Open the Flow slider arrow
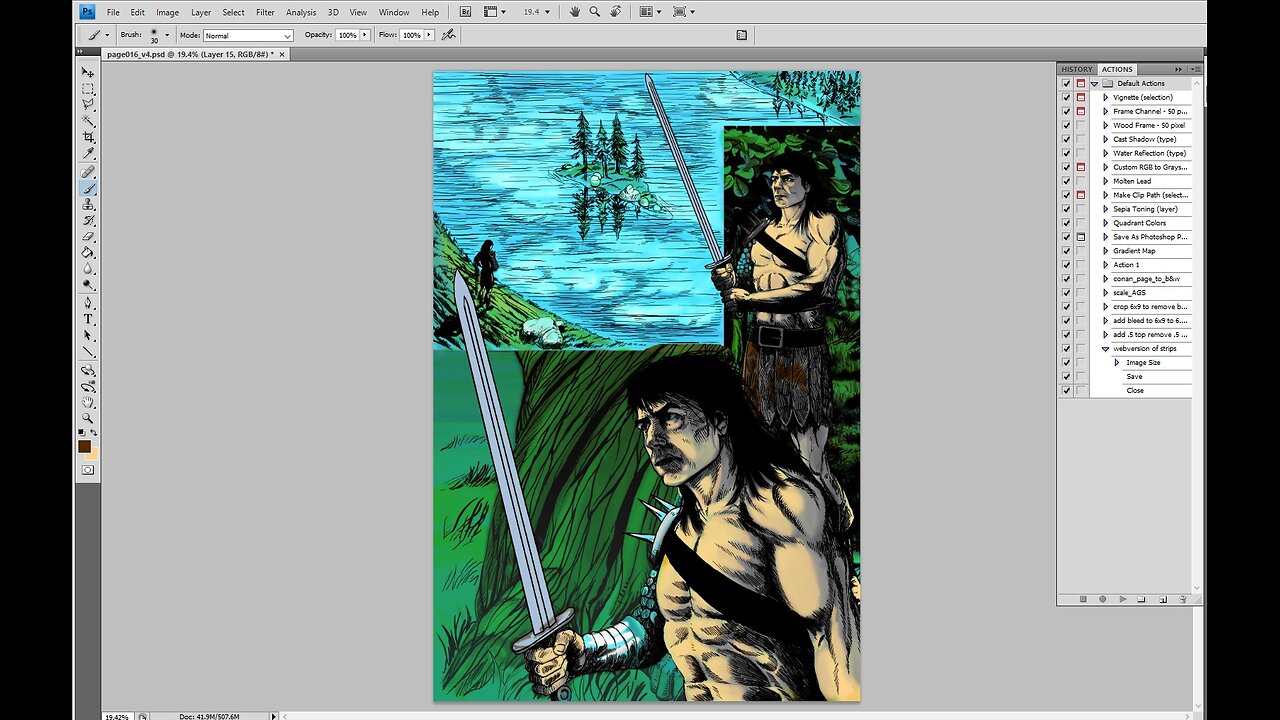Image resolution: width=1280 pixels, height=720 pixels. [x=429, y=35]
